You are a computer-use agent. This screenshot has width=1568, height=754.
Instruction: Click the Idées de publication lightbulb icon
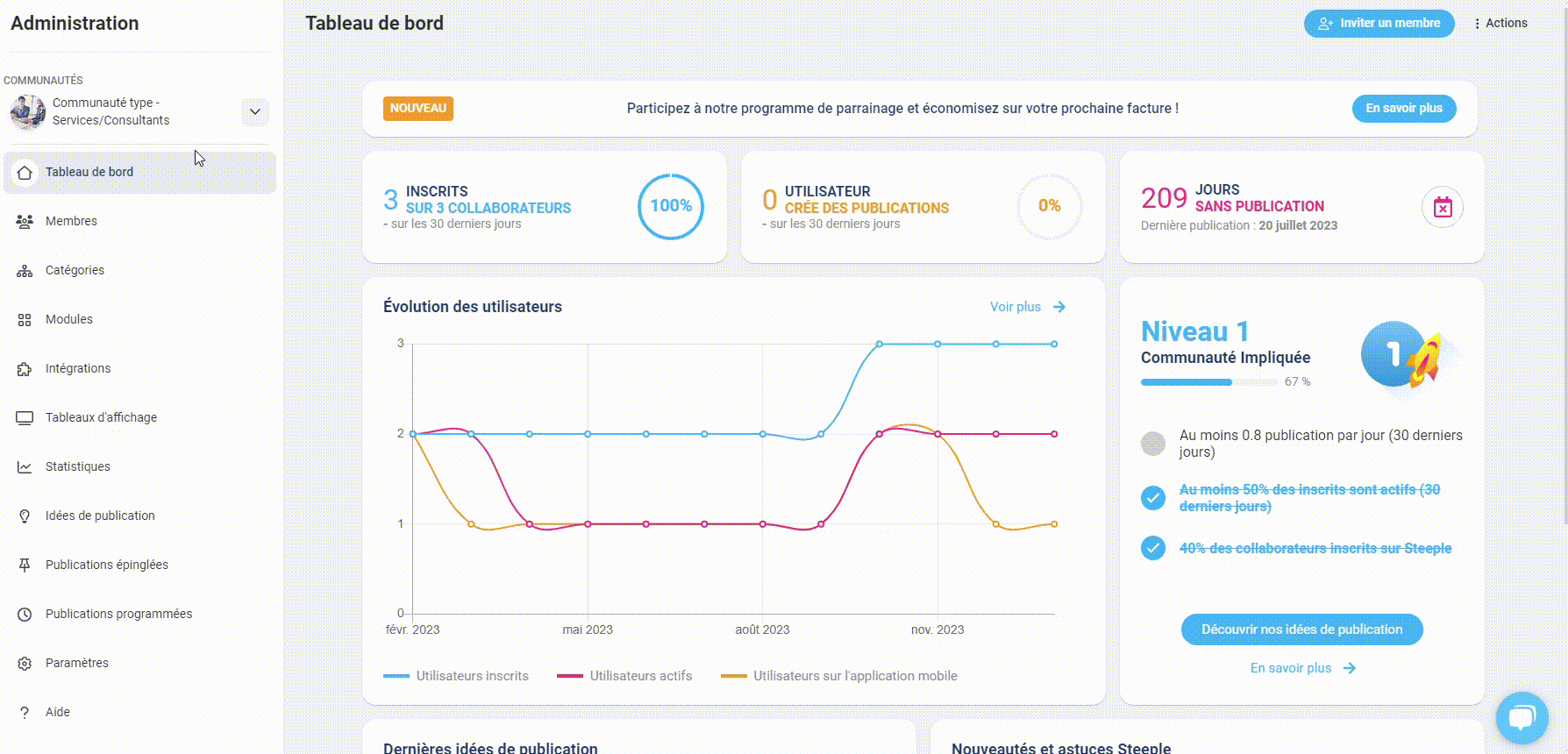[25, 516]
